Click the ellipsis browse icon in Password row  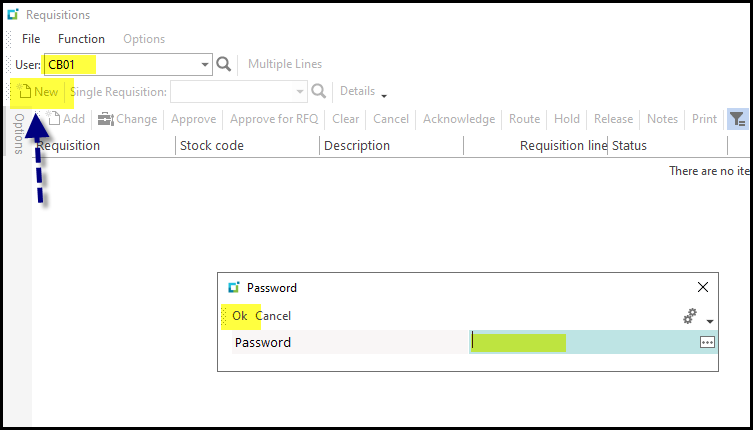coord(707,342)
